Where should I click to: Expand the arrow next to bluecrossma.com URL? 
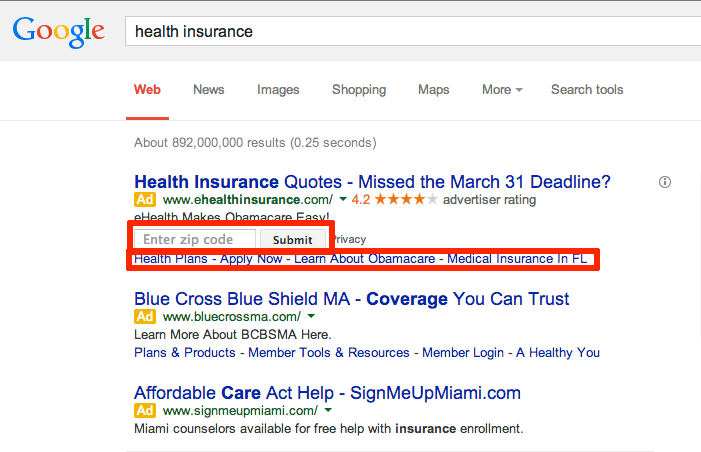(x=311, y=316)
